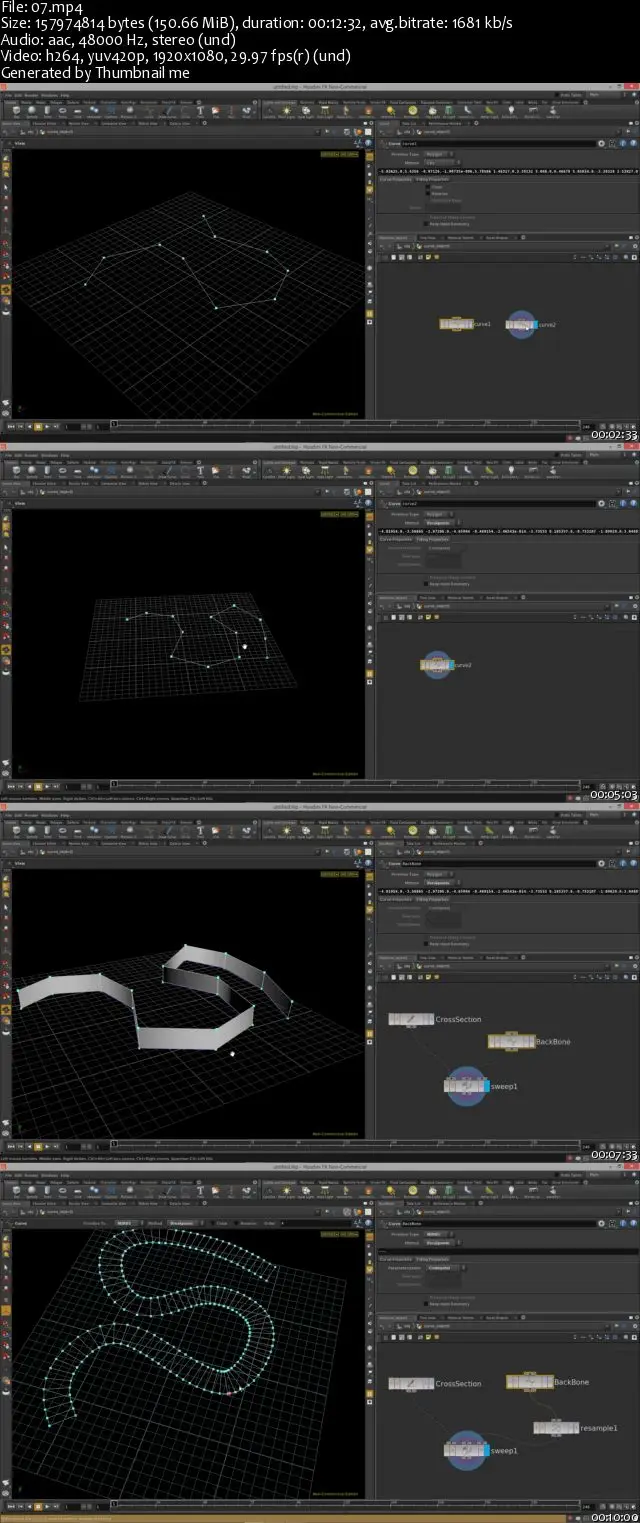Viewport: 640px width, 1523px height.
Task: Click the Spot Light shelf tool in 00:02:33 frame
Action: coord(304,111)
